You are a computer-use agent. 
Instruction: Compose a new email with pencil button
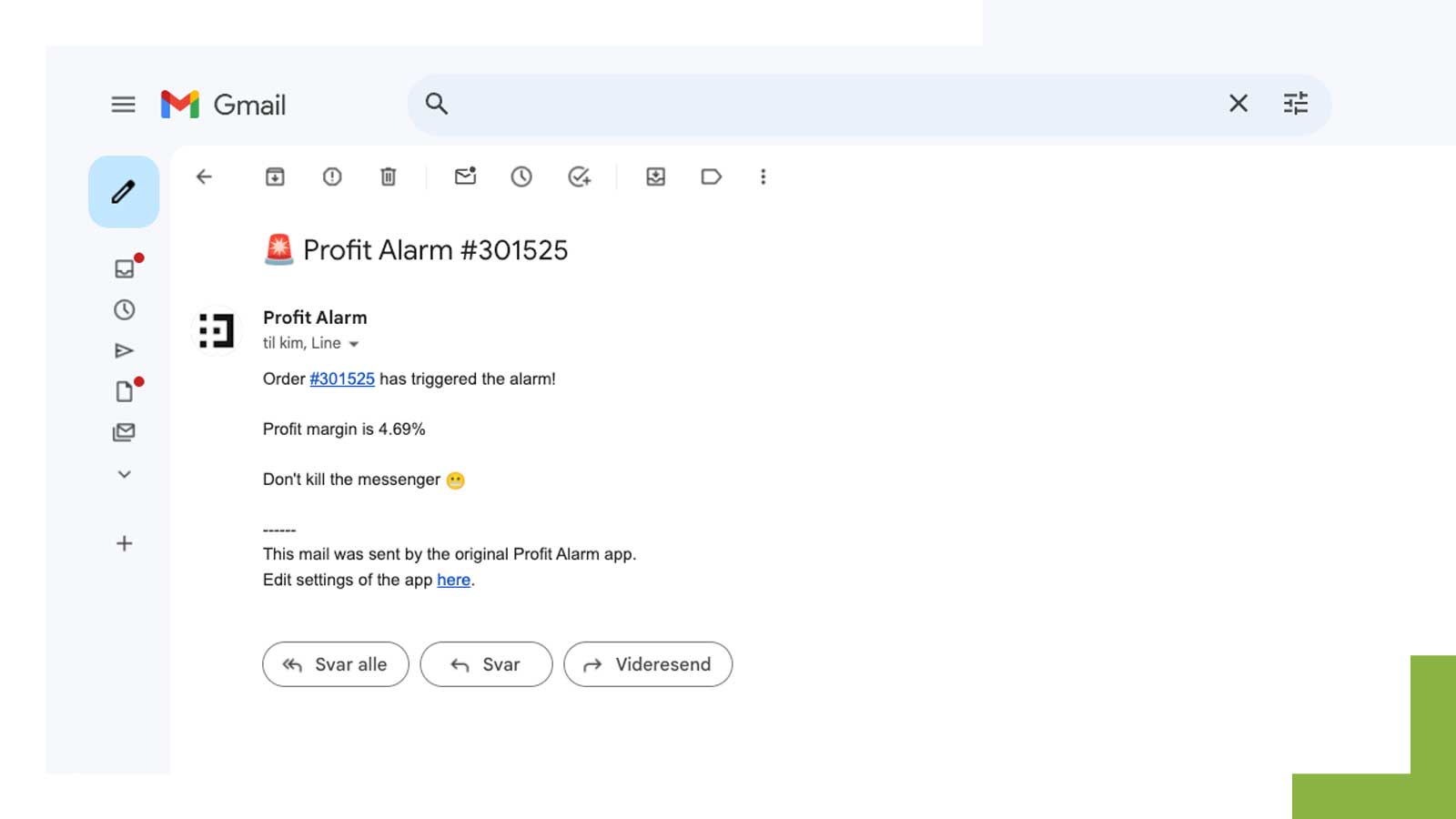coord(124,192)
